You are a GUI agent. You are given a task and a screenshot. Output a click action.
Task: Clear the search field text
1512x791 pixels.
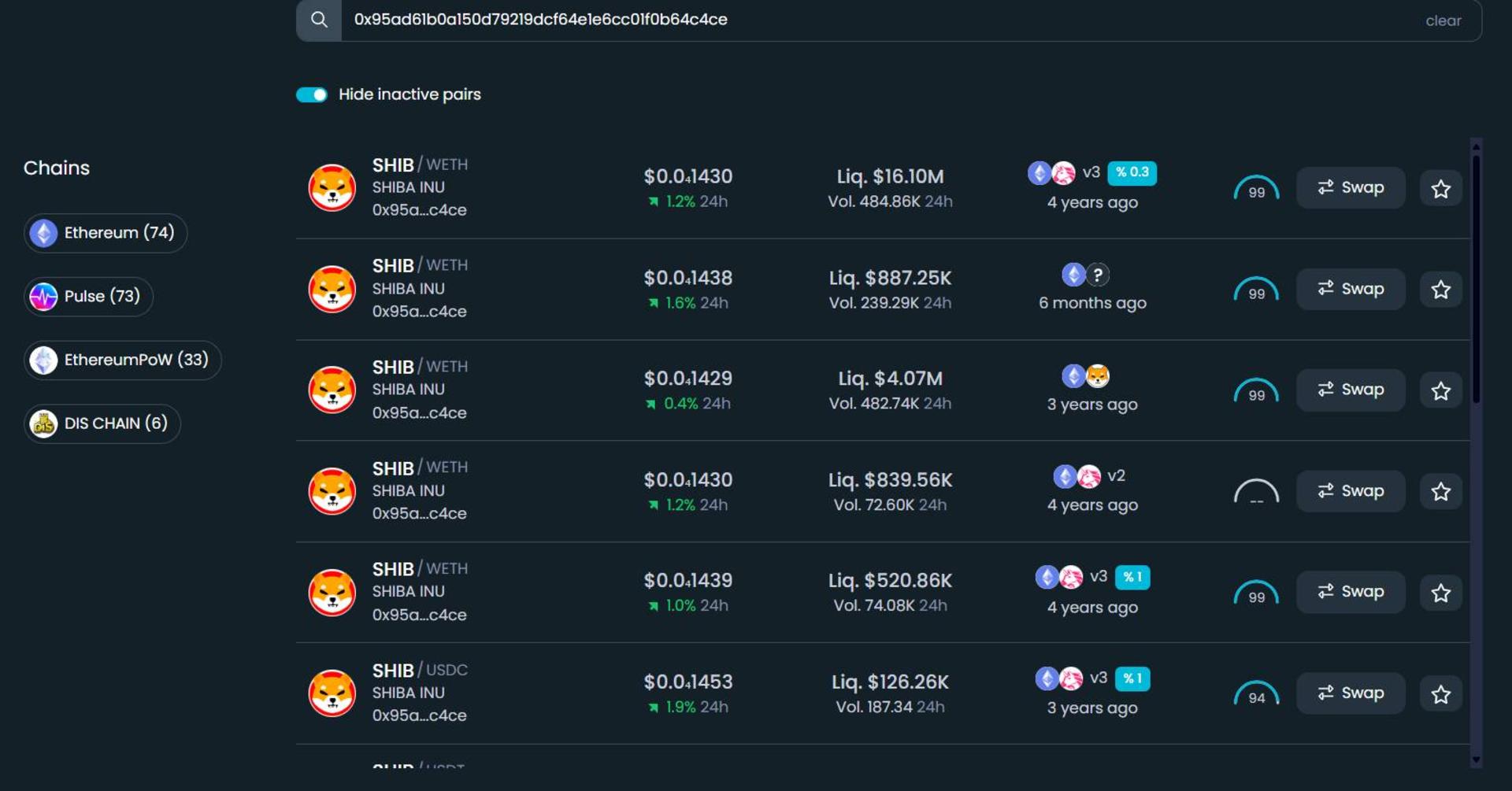1443,20
